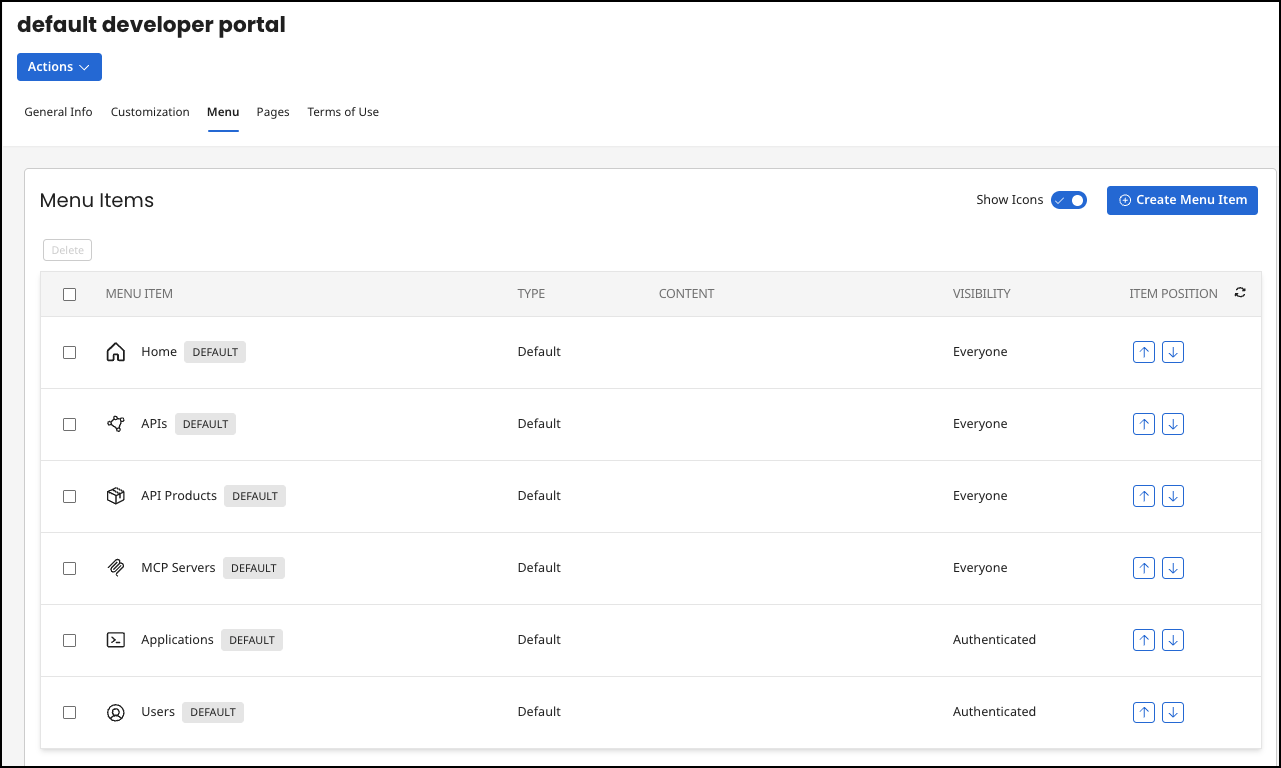Move Users item down

point(1173,712)
